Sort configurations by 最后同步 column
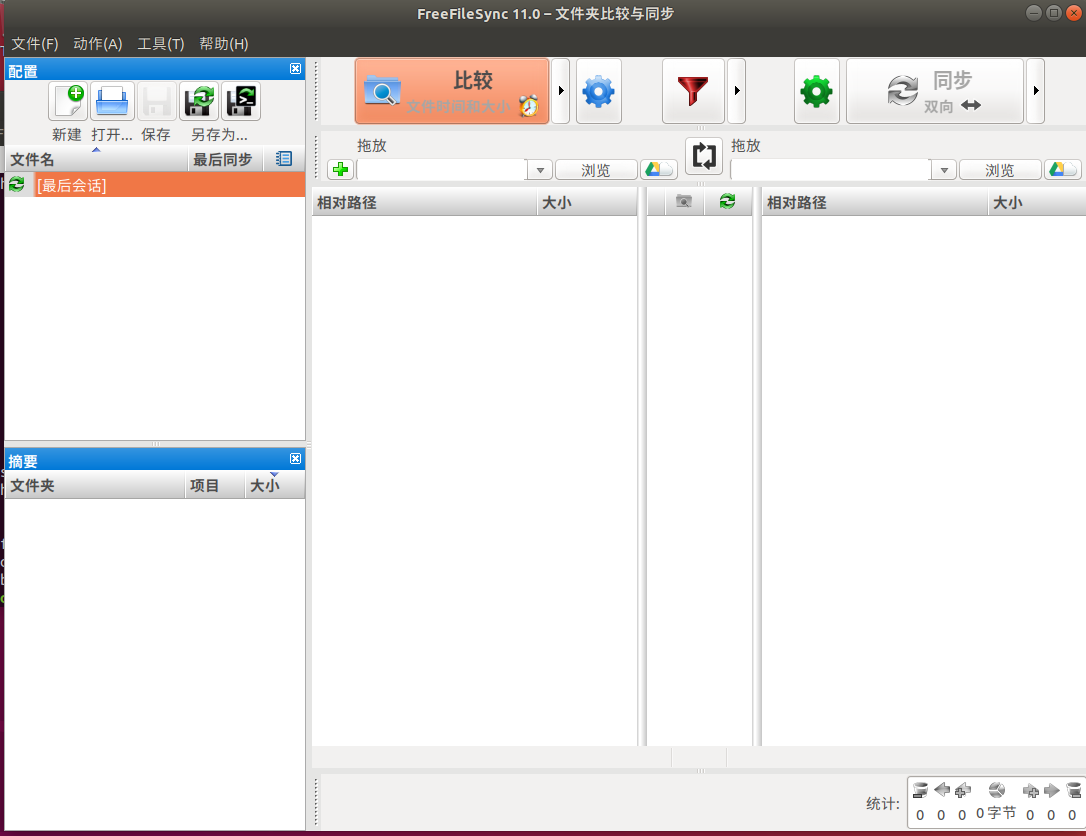Image resolution: width=1086 pixels, height=836 pixels. (226, 159)
